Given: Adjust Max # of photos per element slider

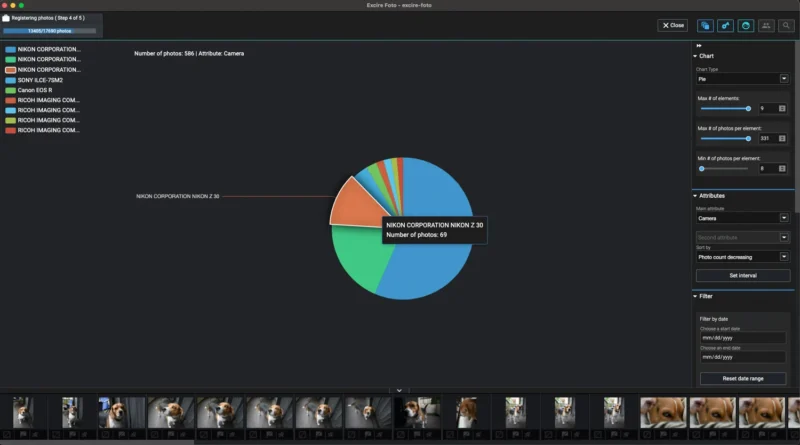Looking at the screenshot, I should [x=724, y=139].
